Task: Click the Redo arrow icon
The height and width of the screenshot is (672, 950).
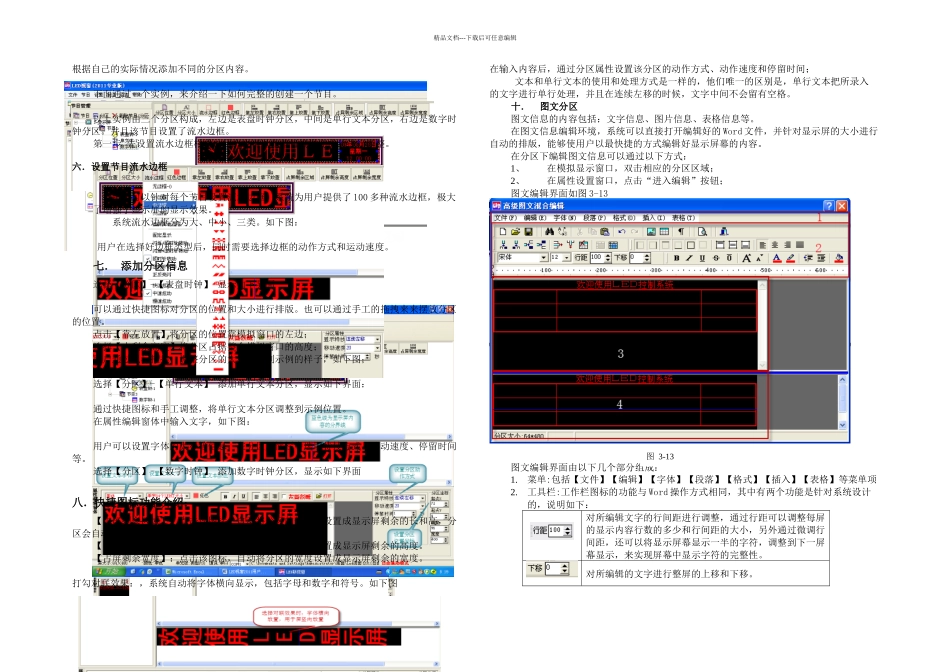Action: point(635,231)
